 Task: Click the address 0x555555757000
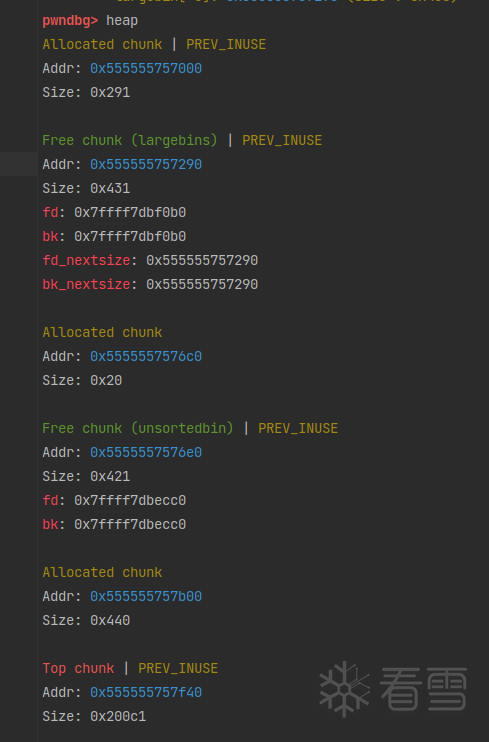(146, 69)
